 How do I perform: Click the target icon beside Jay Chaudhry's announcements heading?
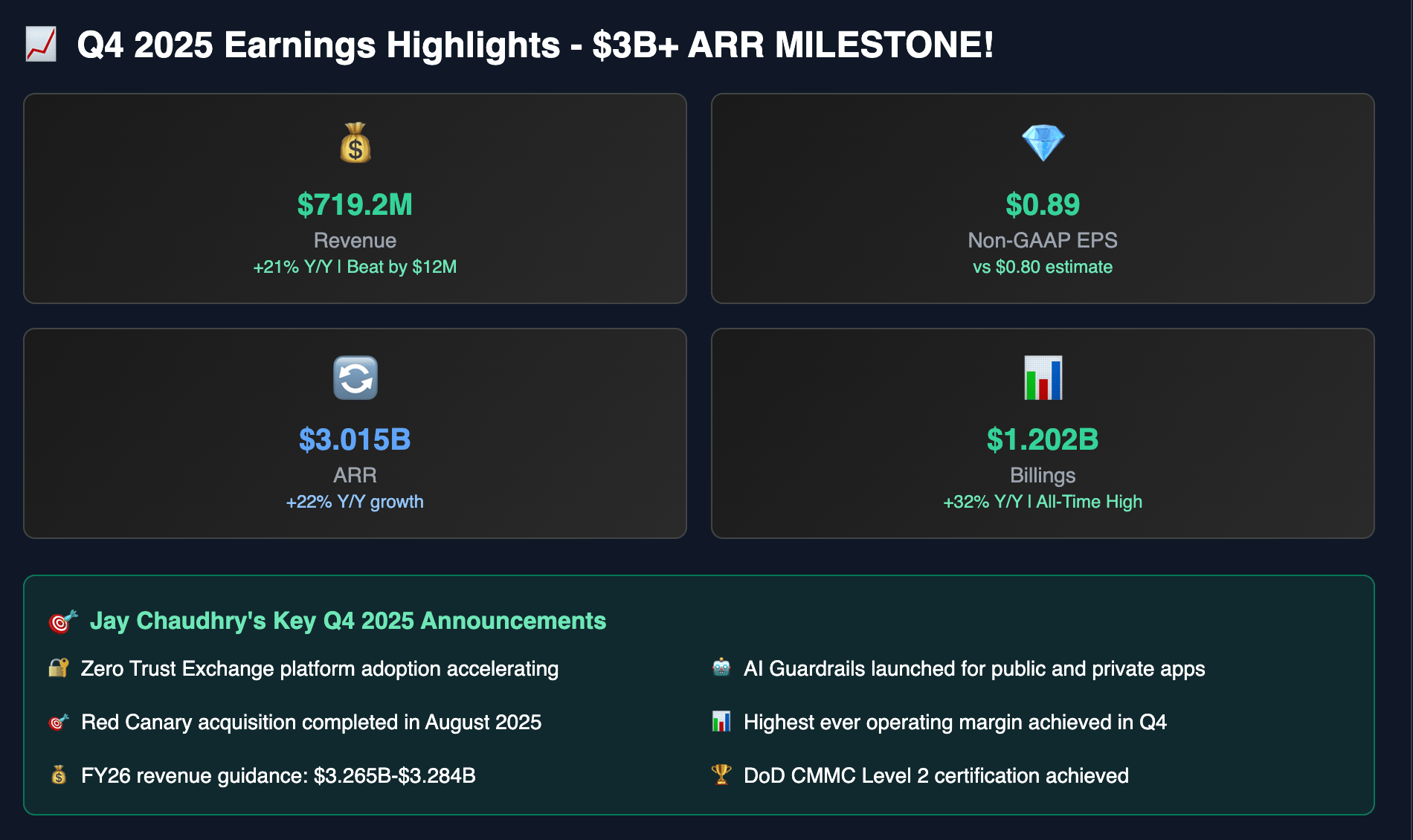[63, 621]
